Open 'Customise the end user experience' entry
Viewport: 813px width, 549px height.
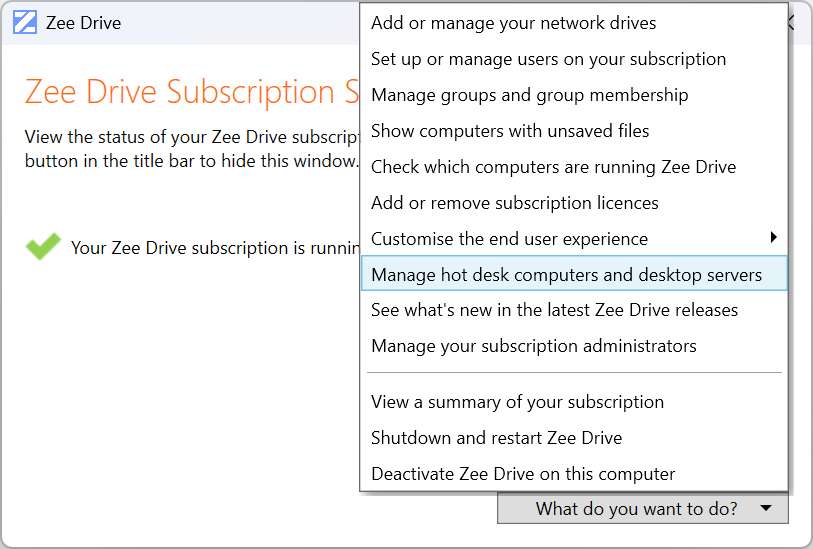point(509,239)
